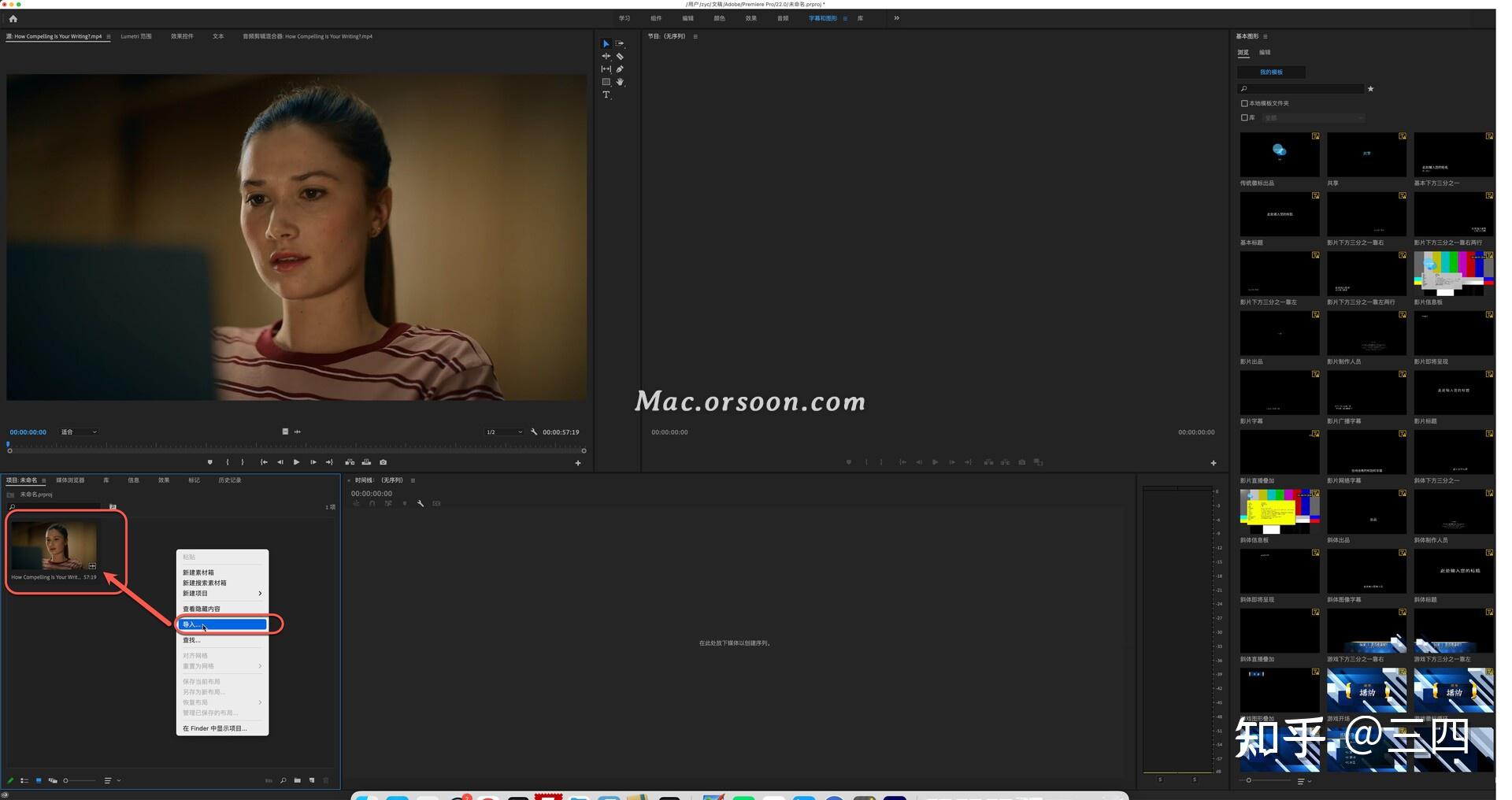The image size is (1512, 800).
Task: Open the 我的模板 templates view
Action: point(1270,72)
